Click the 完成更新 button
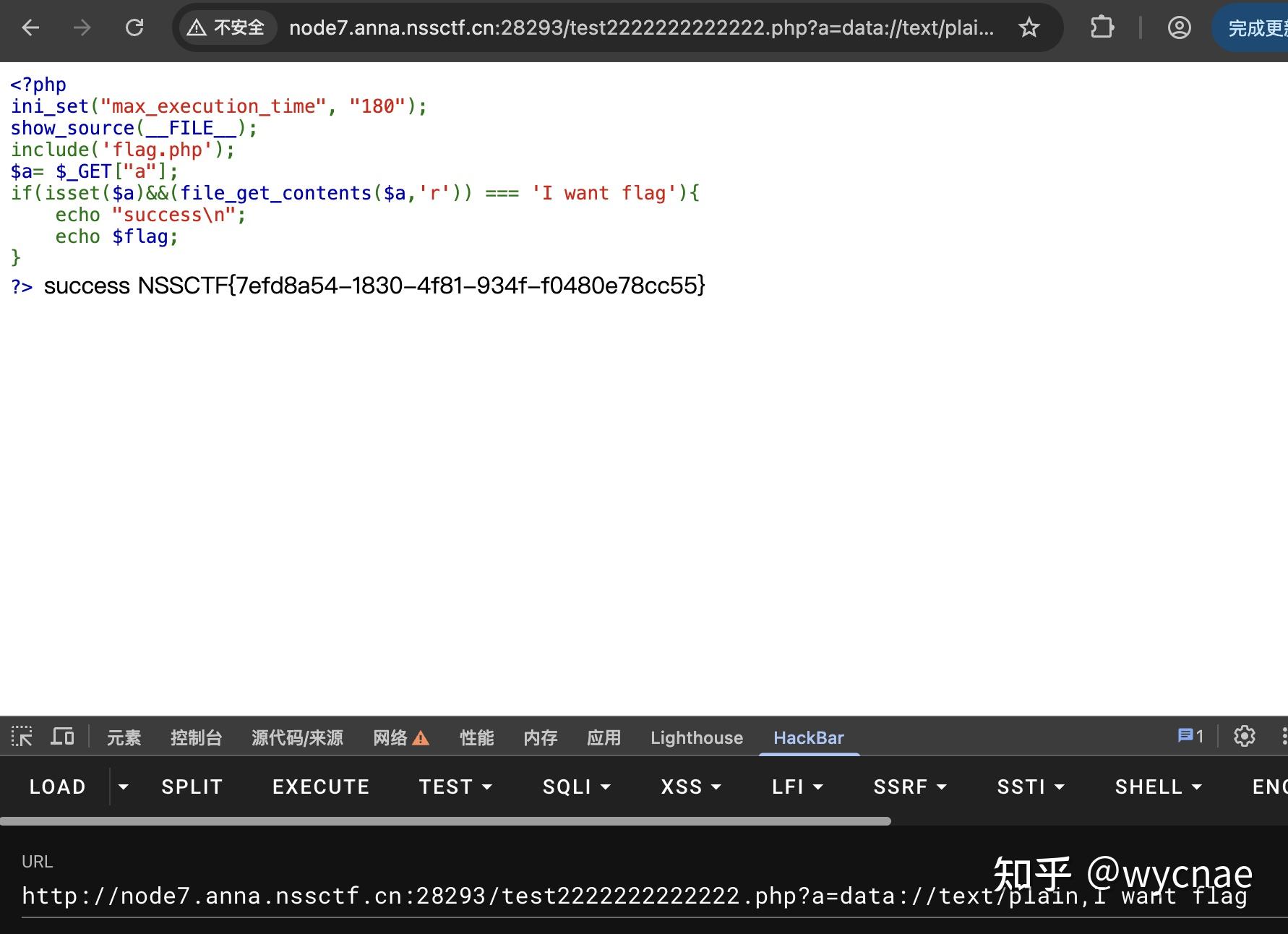Viewport: 1288px width, 934px height. pos(1254,27)
